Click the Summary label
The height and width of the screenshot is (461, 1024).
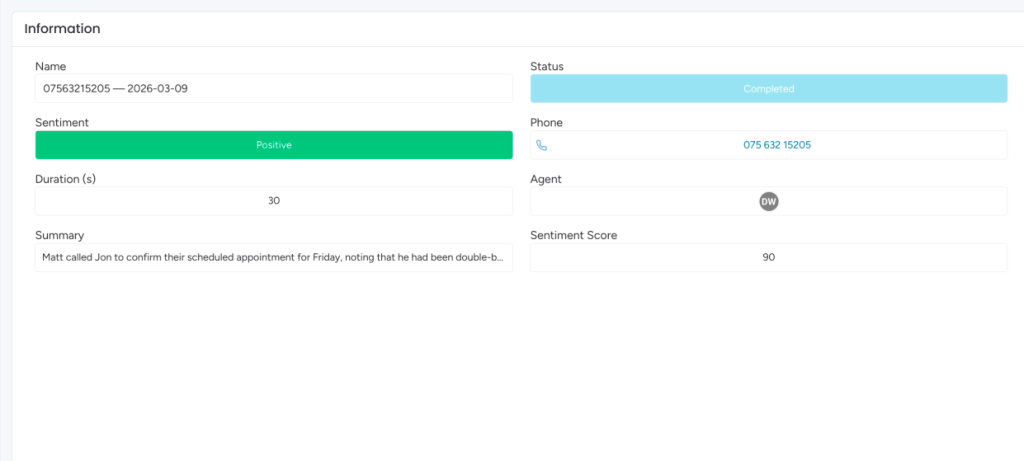click(x=59, y=235)
